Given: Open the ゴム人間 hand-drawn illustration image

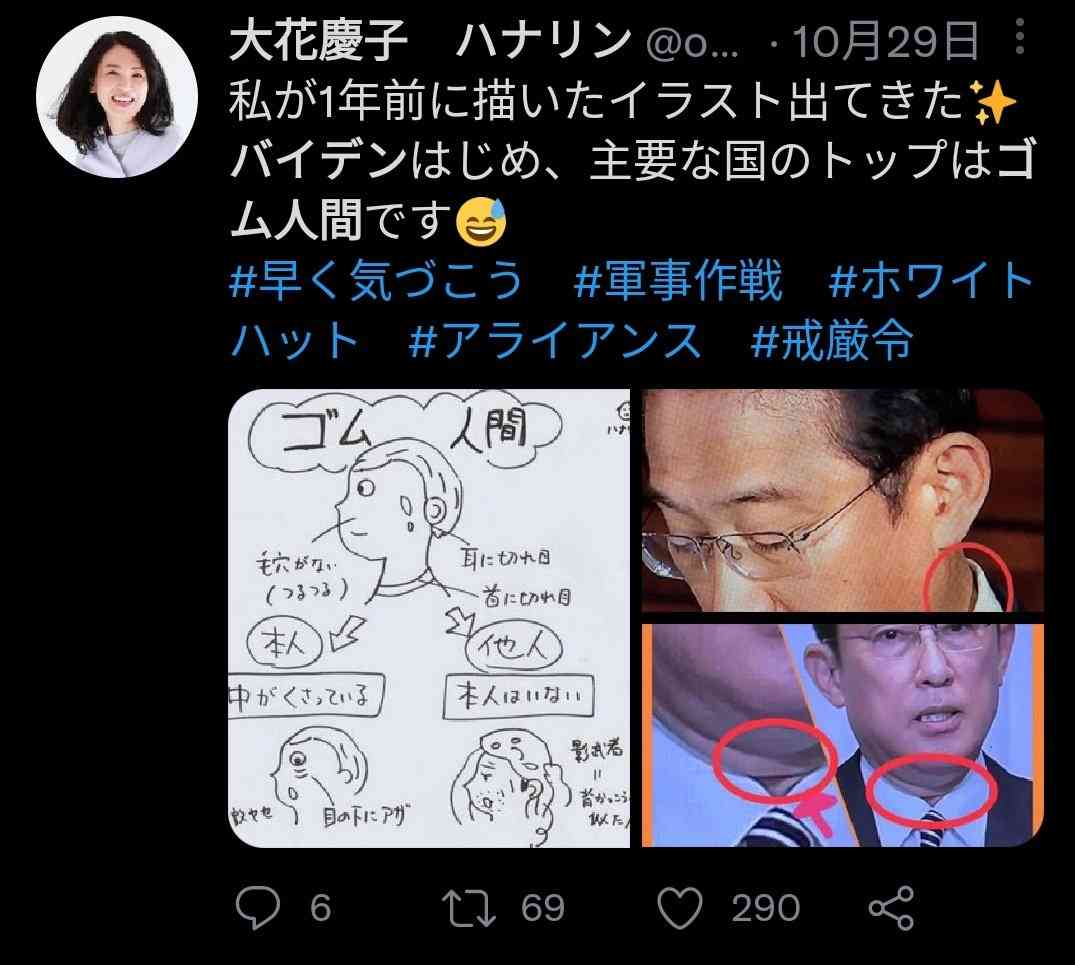Looking at the screenshot, I should 429,618.
